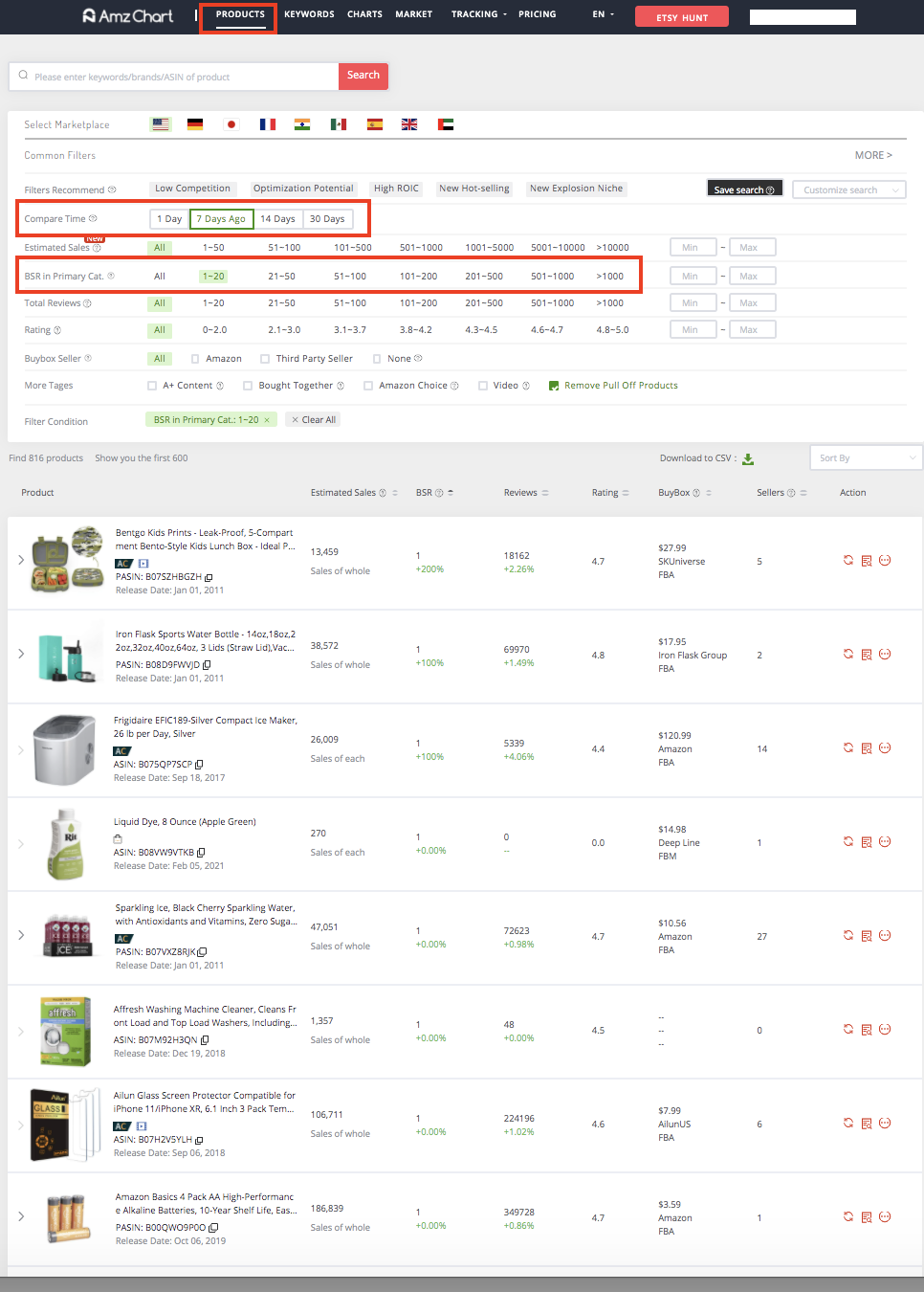The height and width of the screenshot is (1292, 924).
Task: Sort by the Sellers column arrows
Action: (803, 493)
